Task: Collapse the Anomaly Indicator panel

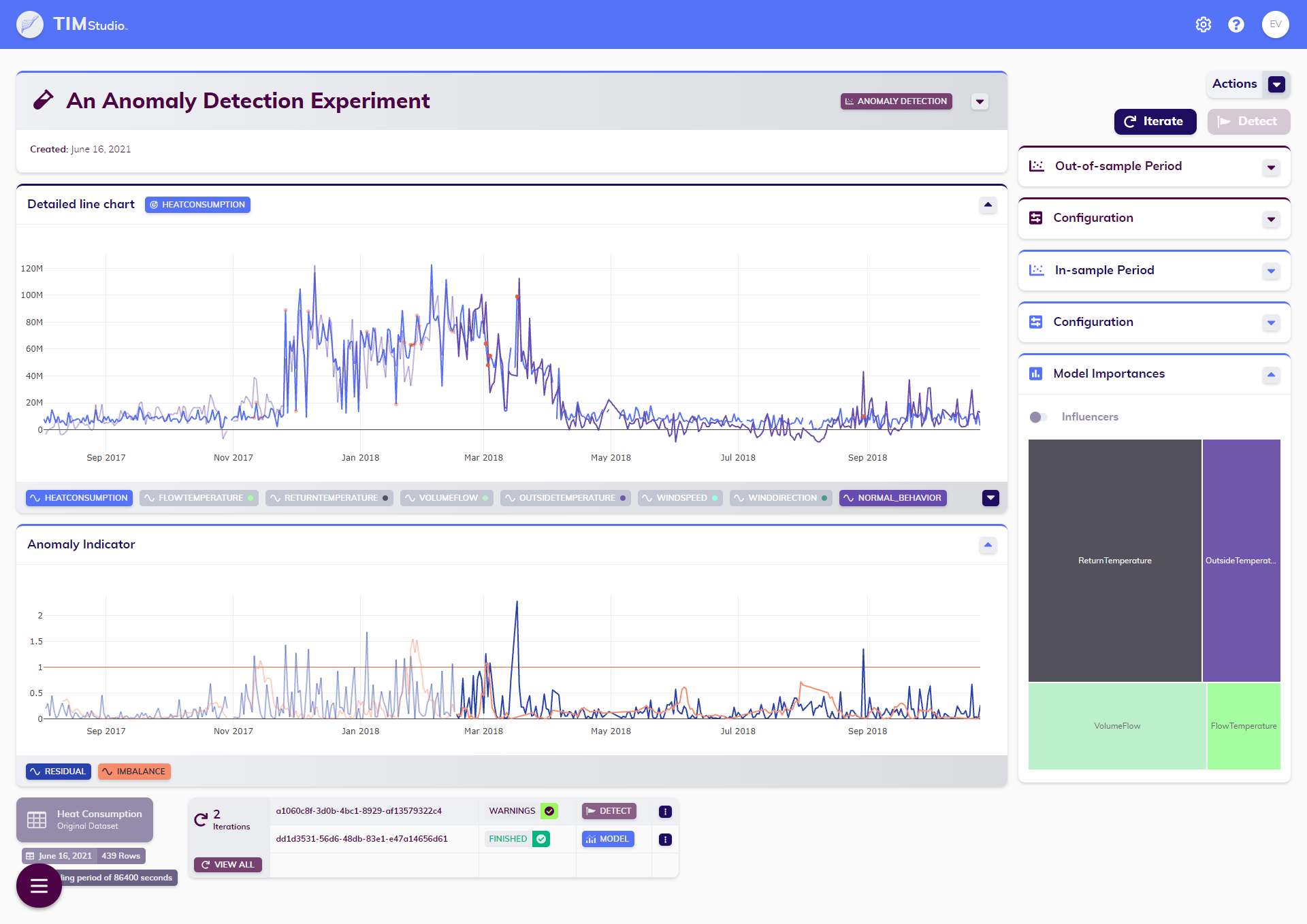Action: click(988, 545)
